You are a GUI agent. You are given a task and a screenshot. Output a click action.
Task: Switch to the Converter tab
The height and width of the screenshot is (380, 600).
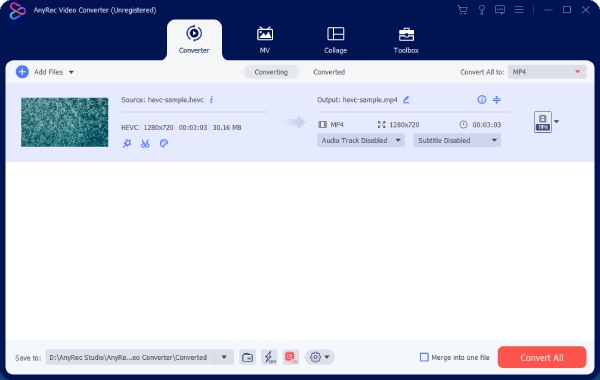(x=194, y=40)
